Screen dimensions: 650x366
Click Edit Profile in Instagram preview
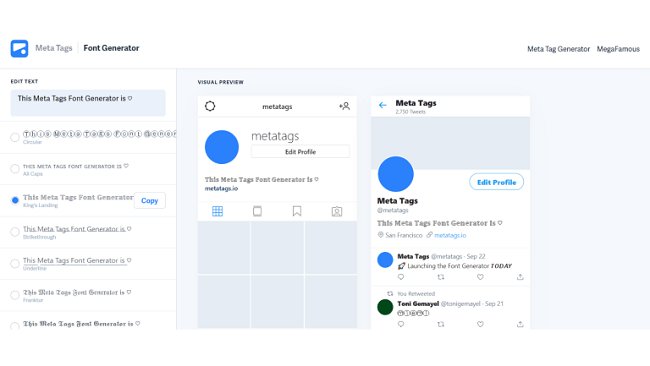[x=300, y=152]
